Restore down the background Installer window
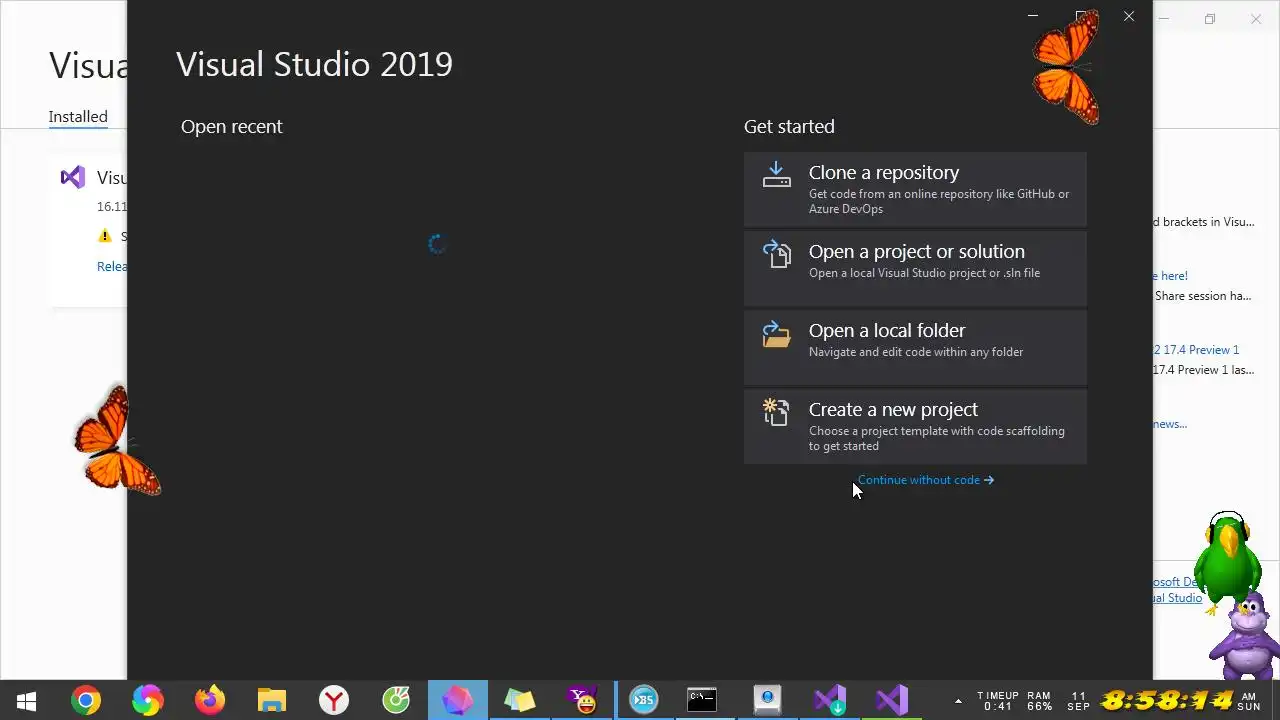Viewport: 1280px width, 720px height. coord(1210,19)
